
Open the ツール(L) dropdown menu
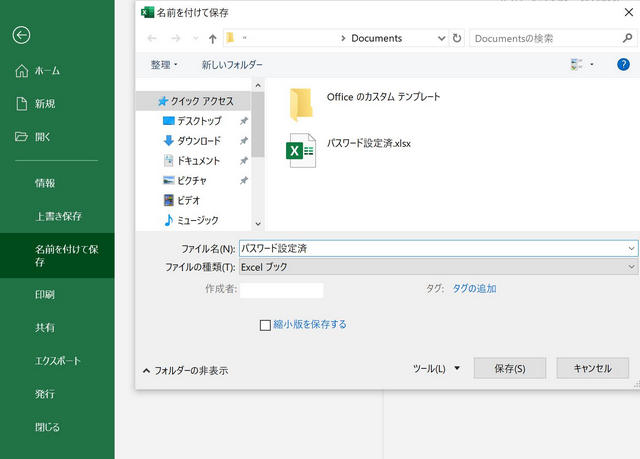point(436,369)
